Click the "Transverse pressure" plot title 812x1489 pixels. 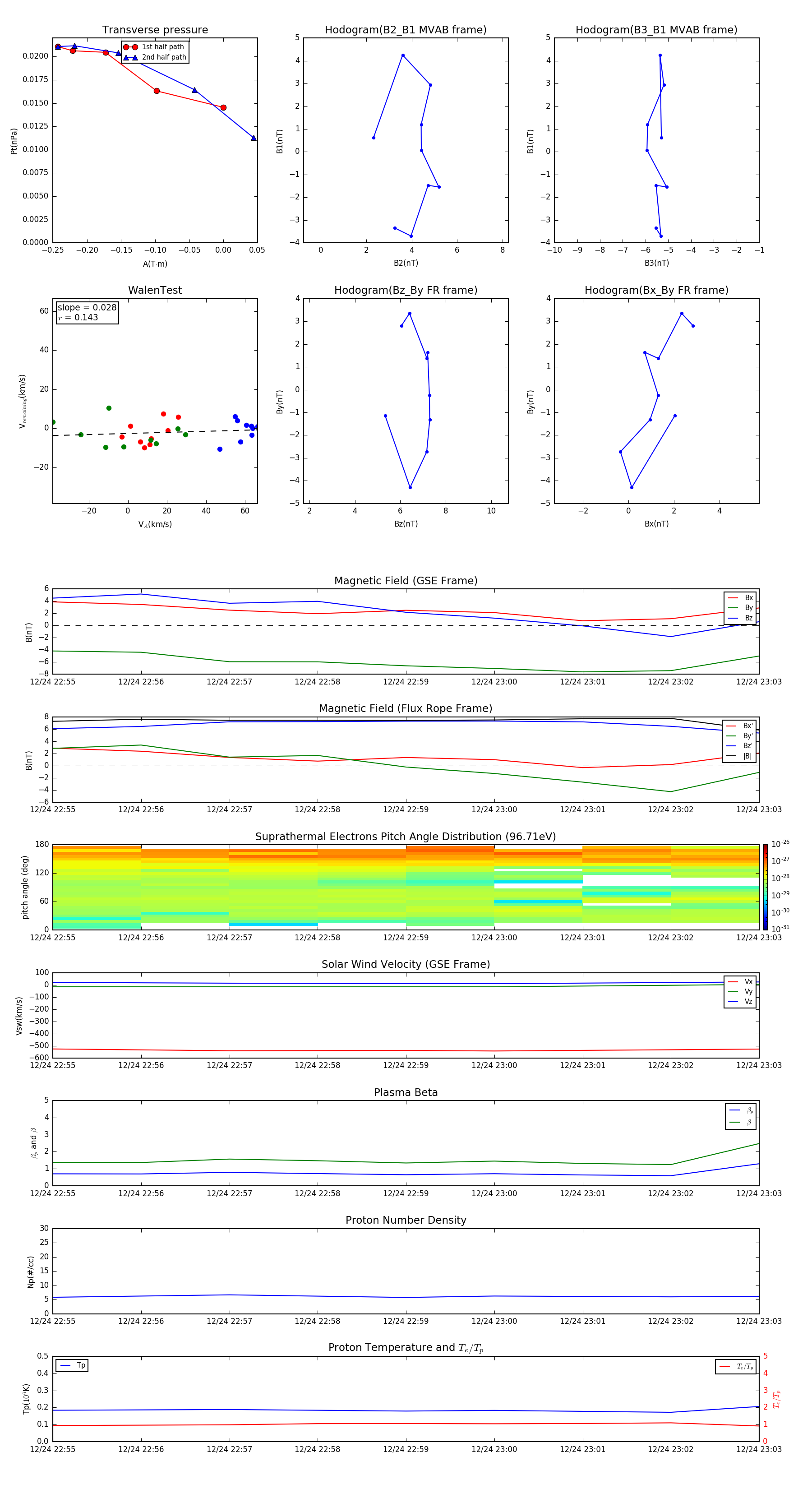click(x=155, y=29)
